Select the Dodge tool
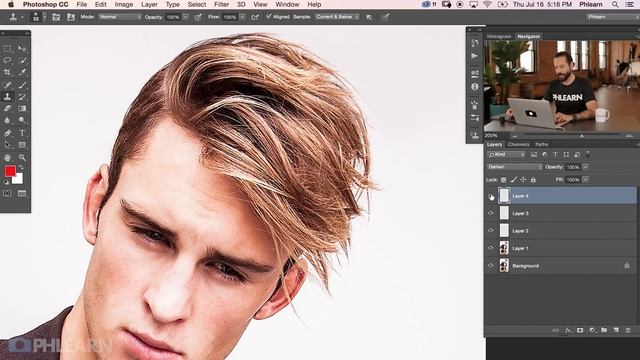The height and width of the screenshot is (360, 640). 22,120
